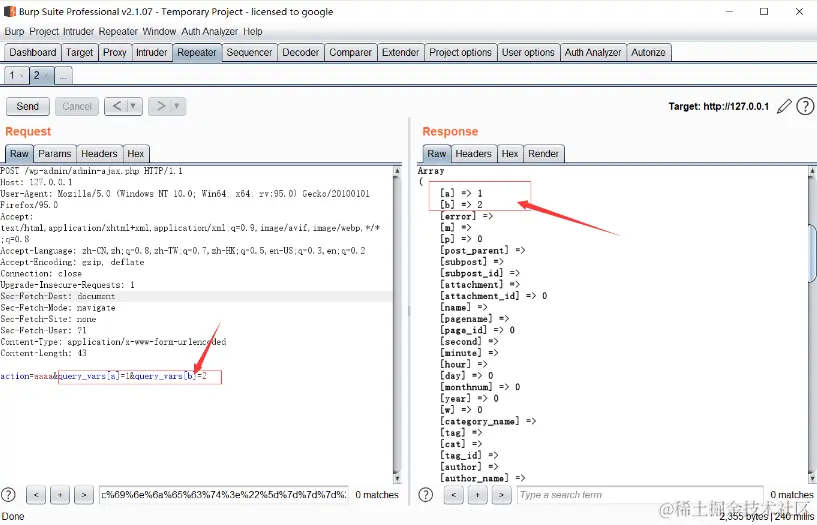
Task: Close Repeater tab 2
Action: (46, 76)
